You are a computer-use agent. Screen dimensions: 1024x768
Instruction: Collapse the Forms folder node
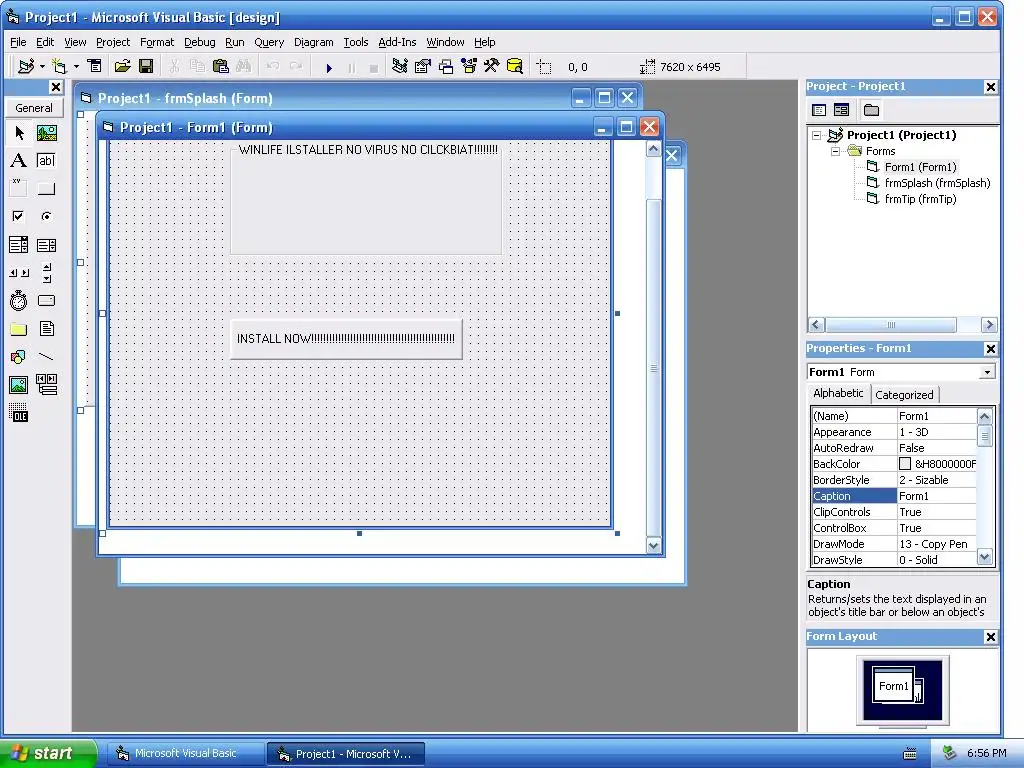click(x=835, y=152)
